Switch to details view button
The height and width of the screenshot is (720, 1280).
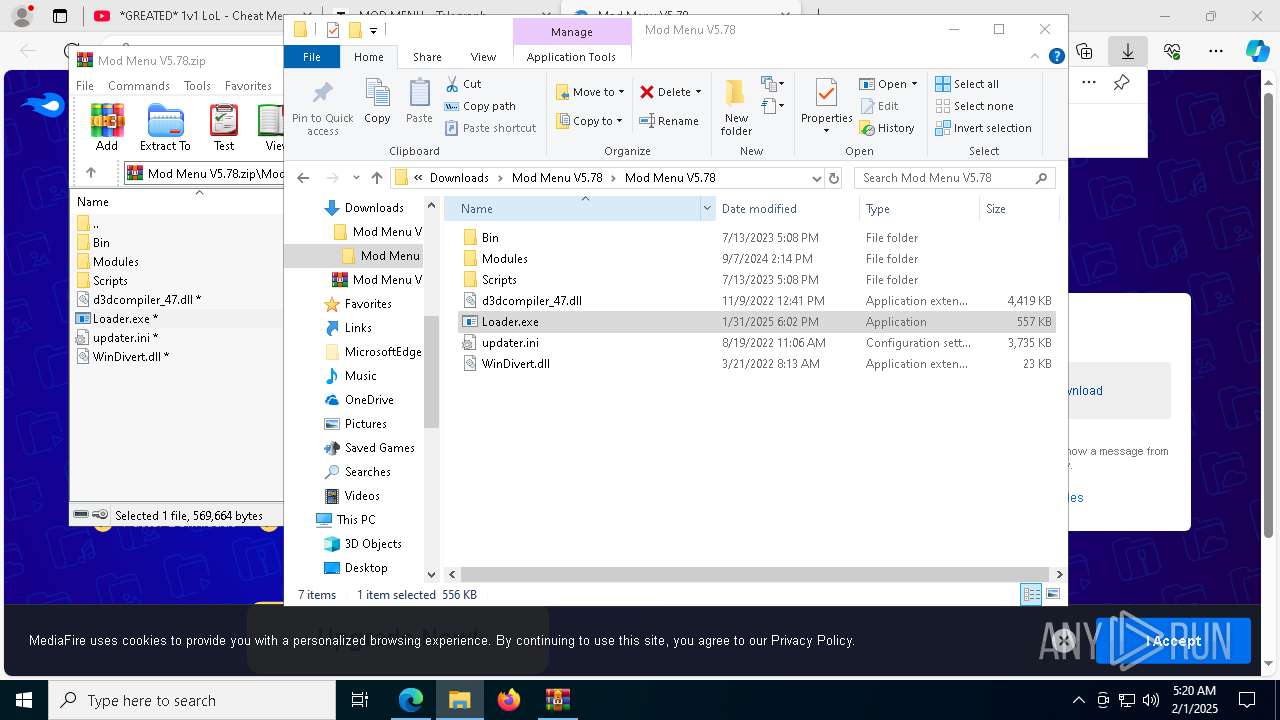[x=1031, y=594]
